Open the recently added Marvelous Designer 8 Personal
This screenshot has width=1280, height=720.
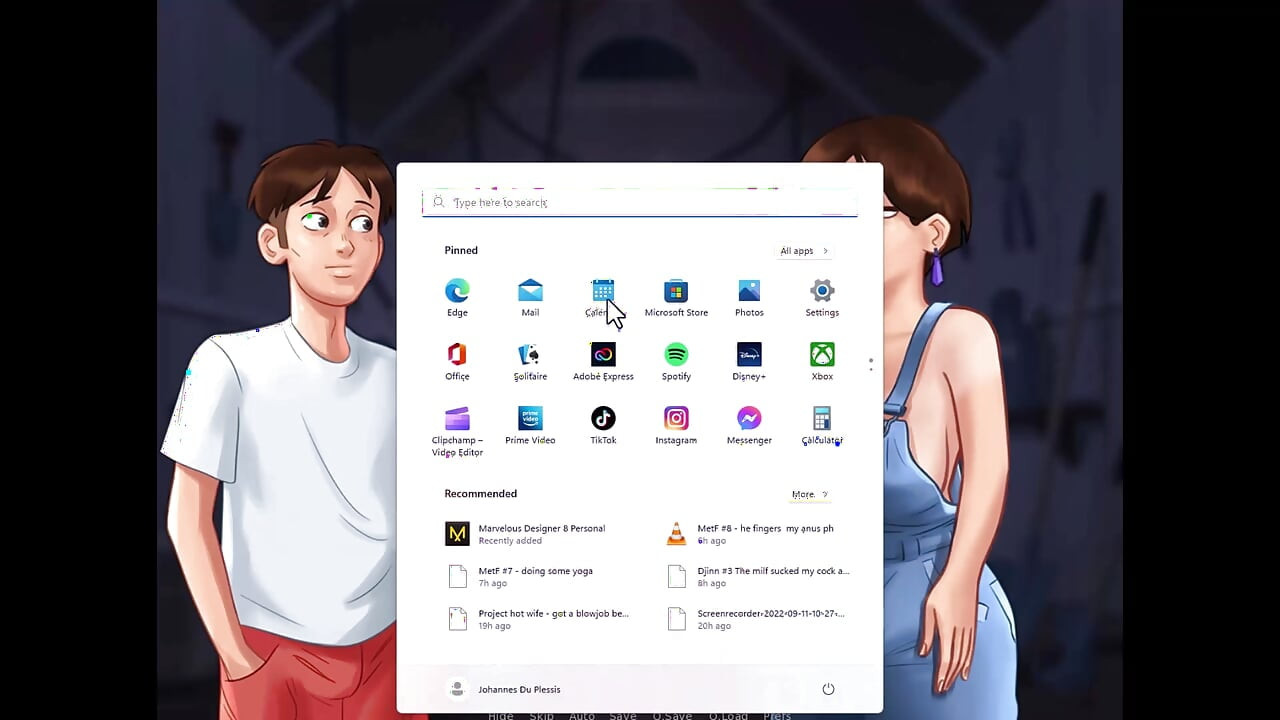540,533
